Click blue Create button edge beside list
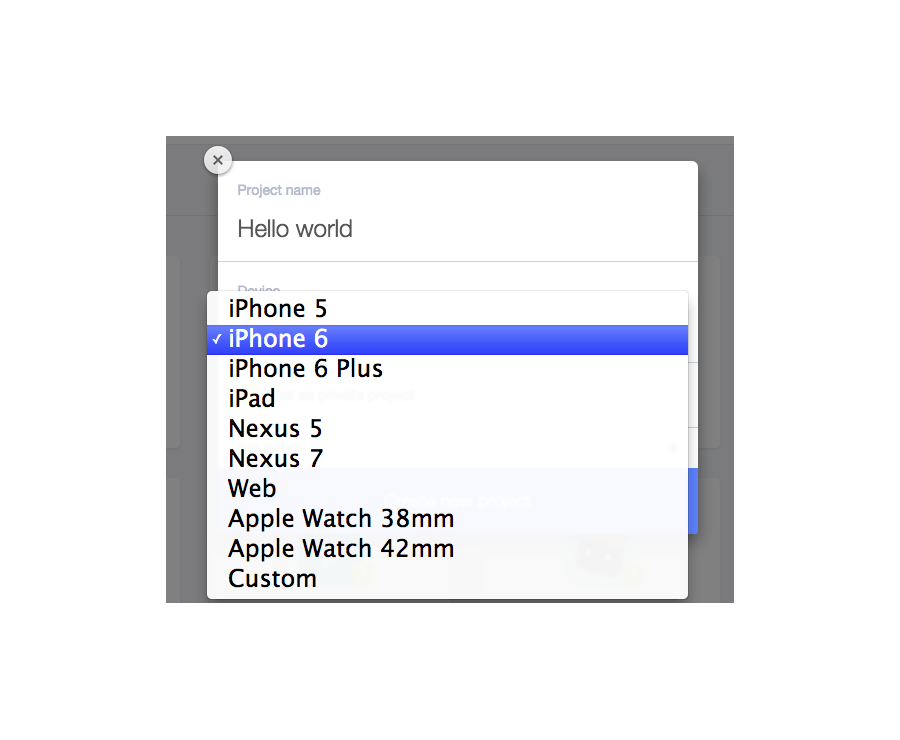 click(693, 501)
